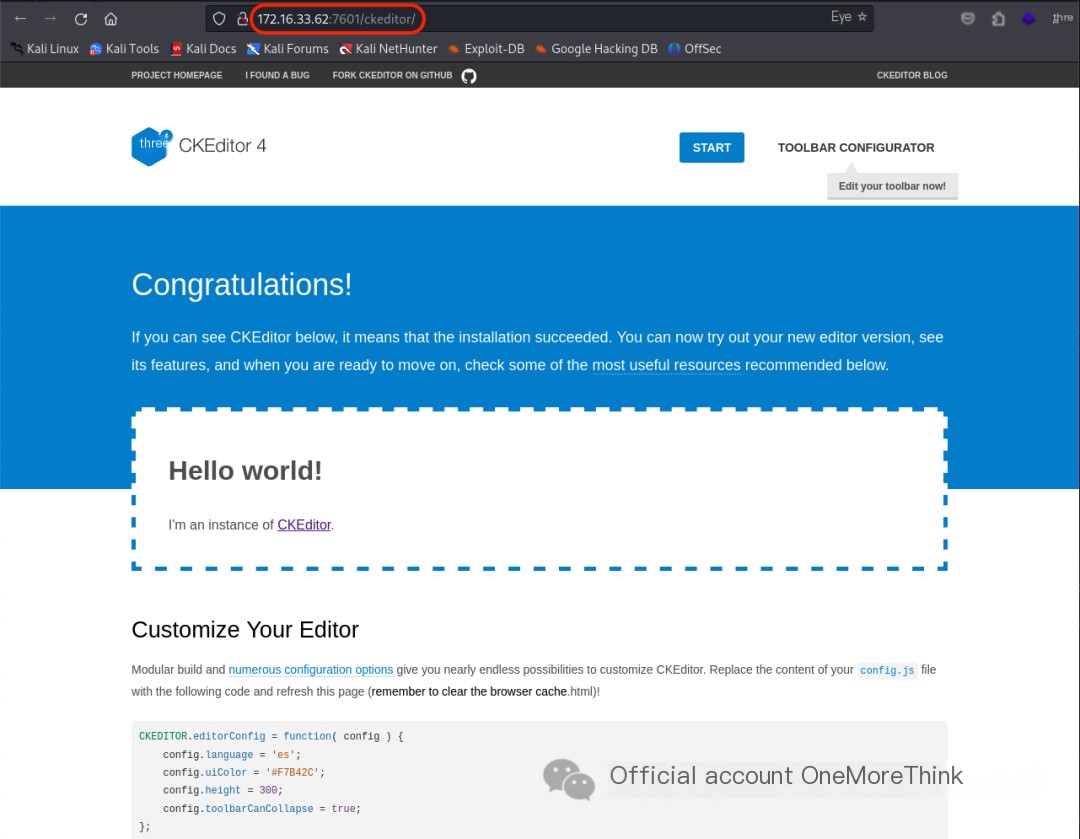This screenshot has width=1080, height=839.
Task: Open the Kali Forums bookmark
Action: click(x=288, y=48)
